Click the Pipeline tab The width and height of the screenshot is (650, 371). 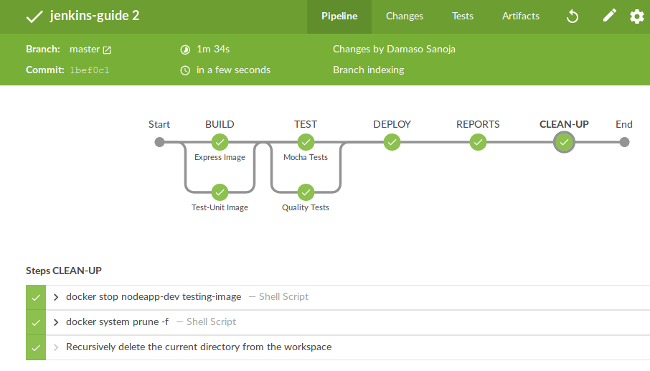(x=339, y=16)
